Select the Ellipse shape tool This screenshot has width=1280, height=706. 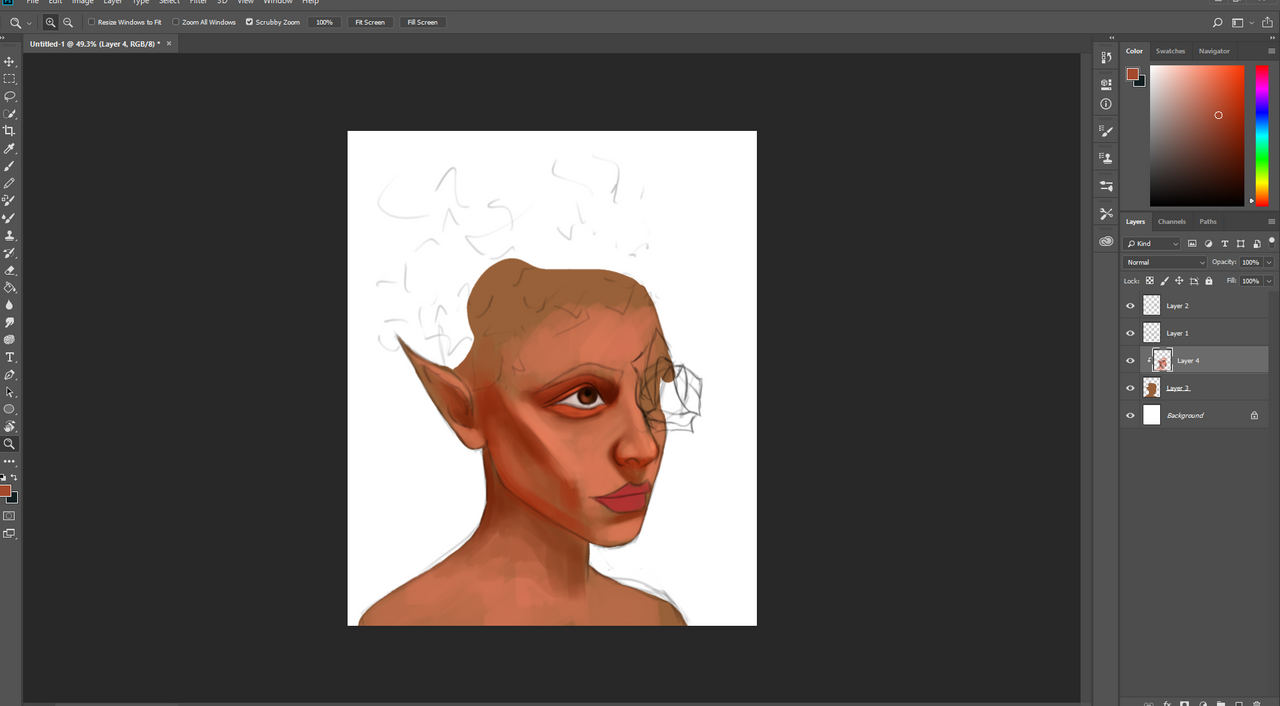[10, 409]
